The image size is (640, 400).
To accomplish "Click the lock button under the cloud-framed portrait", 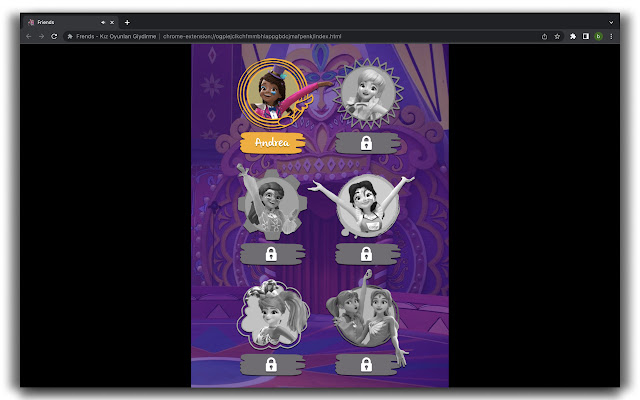I will (x=272, y=364).
